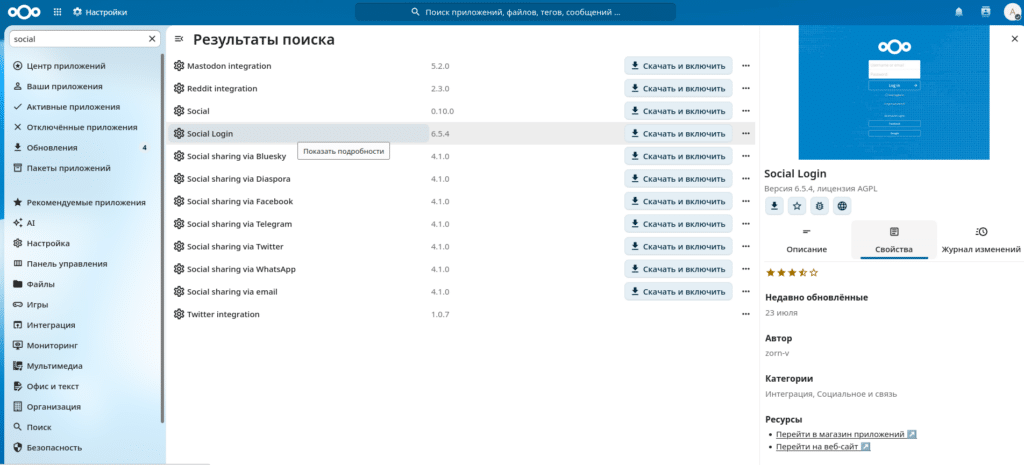1024x465 pixels.
Task: Show Отключённые приложения list
Action: [x=83, y=127]
